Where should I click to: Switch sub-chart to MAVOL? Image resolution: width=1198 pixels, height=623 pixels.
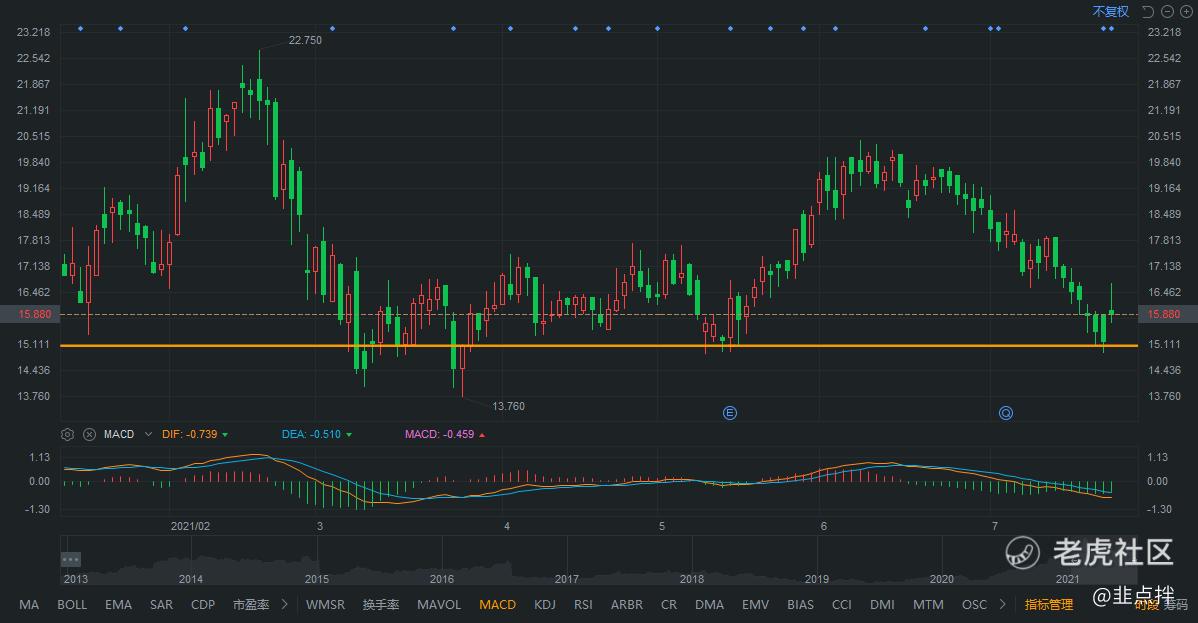439,605
